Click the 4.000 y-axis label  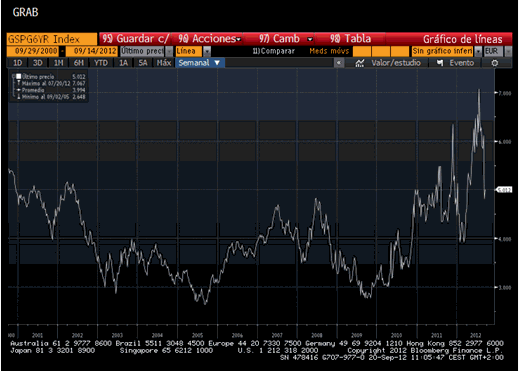point(505,239)
